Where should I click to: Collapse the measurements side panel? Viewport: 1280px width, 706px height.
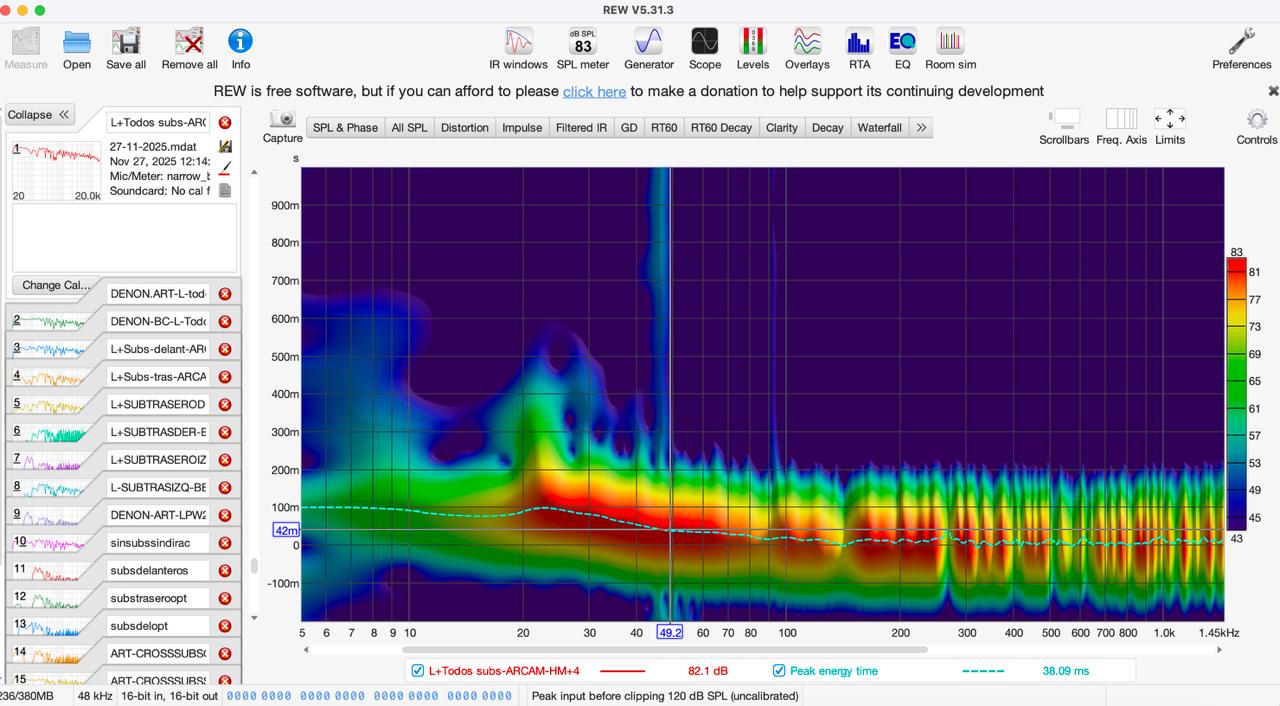40,115
